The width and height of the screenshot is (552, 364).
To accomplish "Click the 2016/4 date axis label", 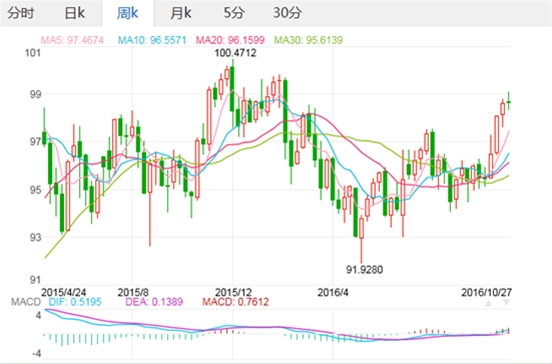I will [333, 292].
